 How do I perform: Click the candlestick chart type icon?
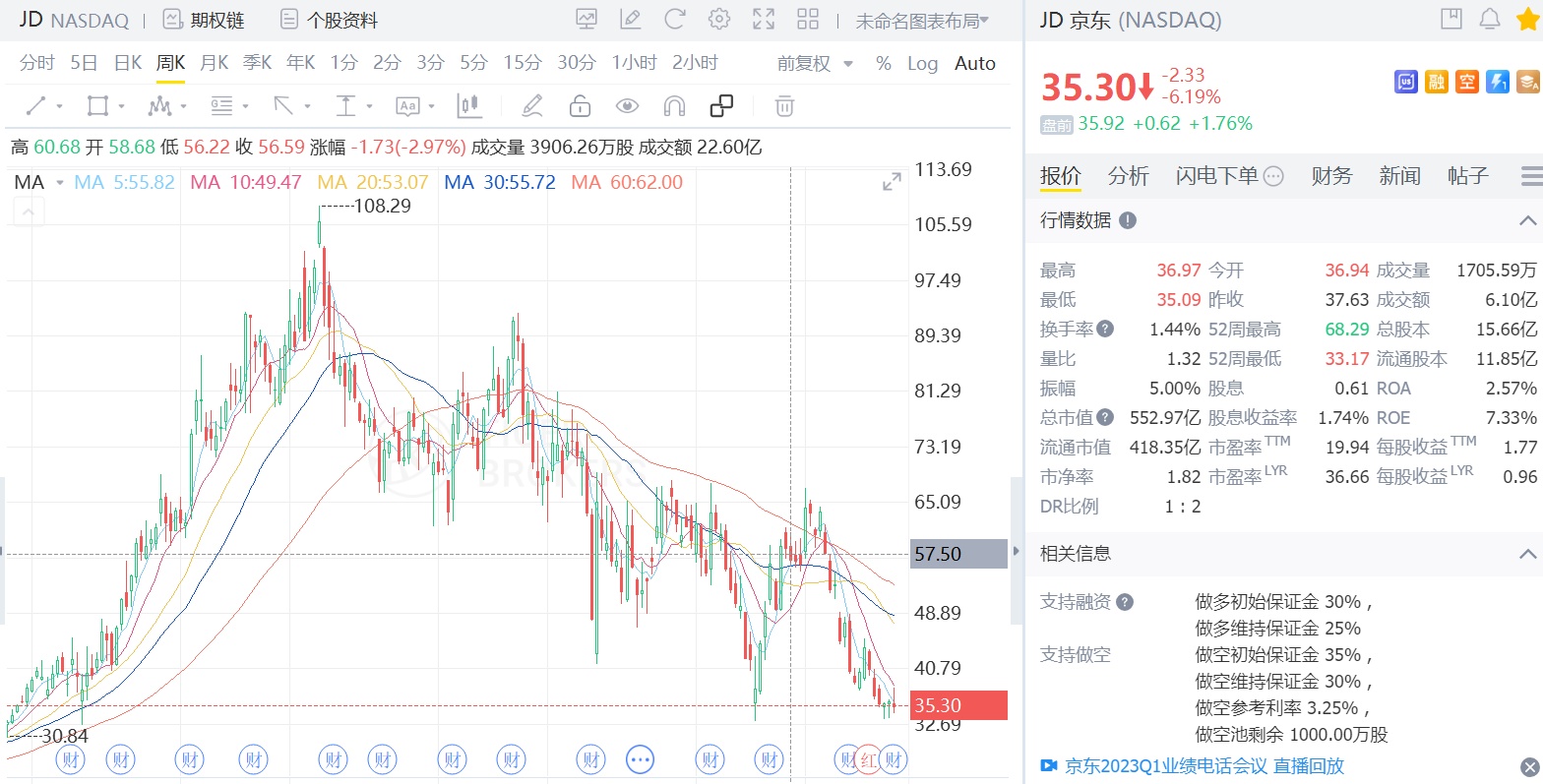pyautogui.click(x=469, y=105)
